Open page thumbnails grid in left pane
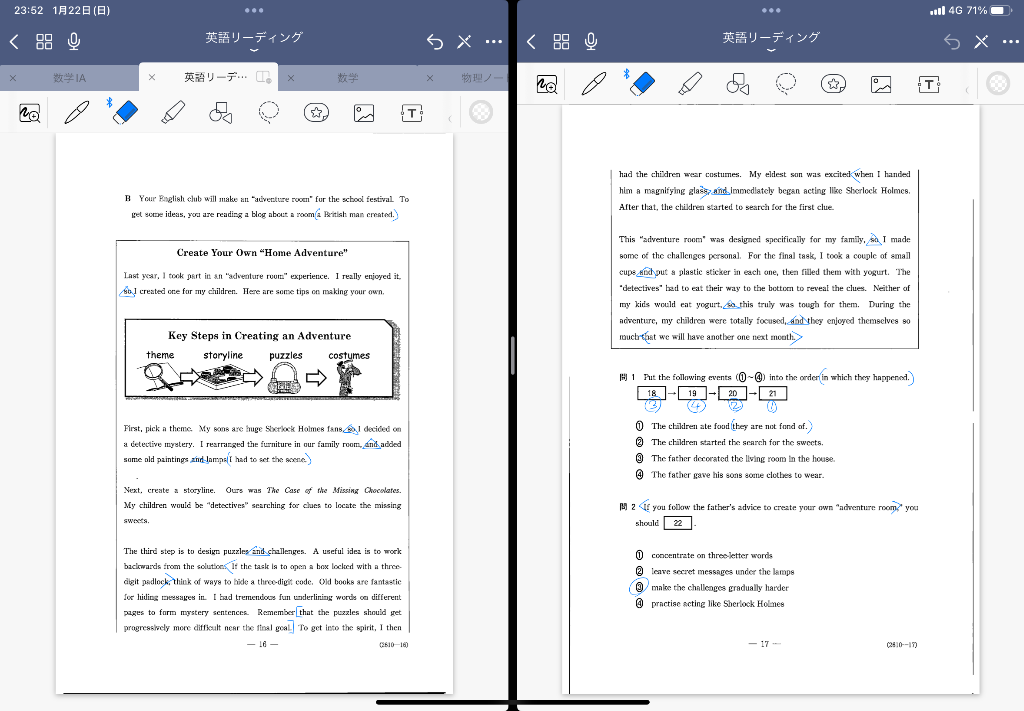This screenshot has width=1024, height=711. click(44, 41)
